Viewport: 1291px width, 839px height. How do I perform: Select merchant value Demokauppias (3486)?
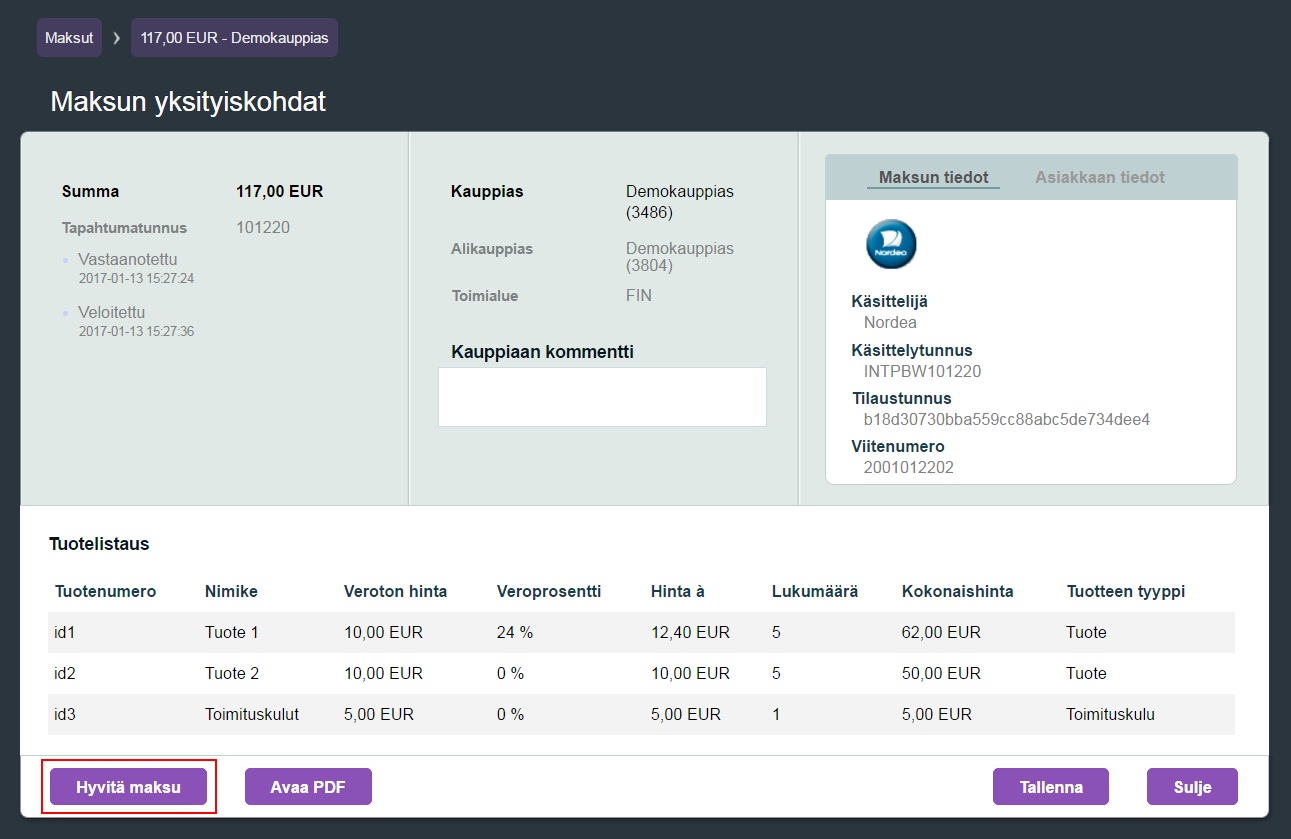680,202
